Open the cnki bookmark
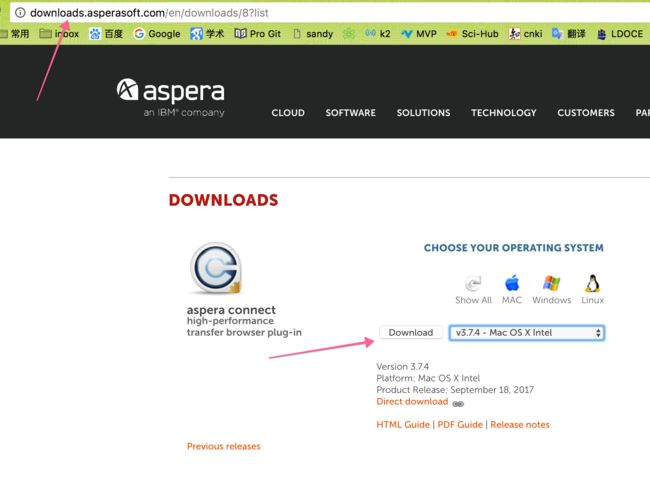Screen dimensions: 650x478 [525, 34]
